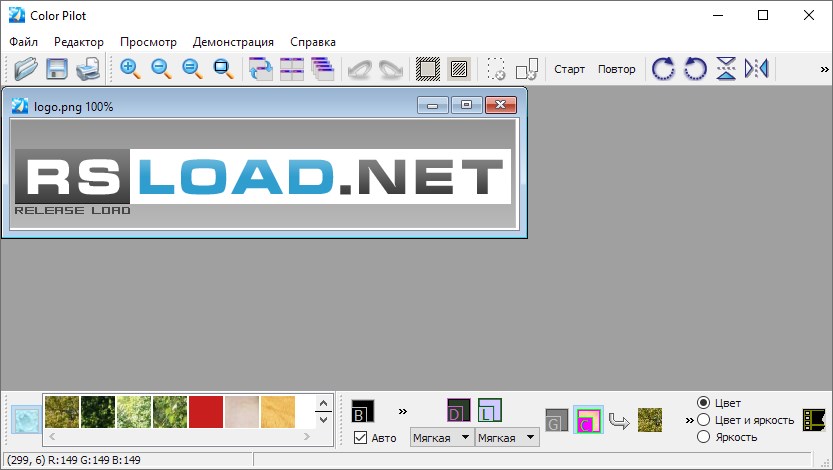Open the Редактор menu
This screenshot has height=470, width=833.
tap(79, 42)
